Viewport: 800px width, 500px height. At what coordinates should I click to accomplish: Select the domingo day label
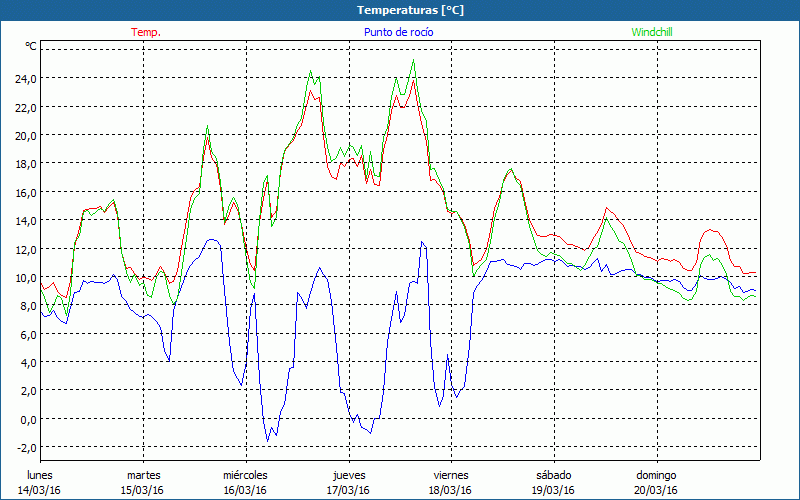(x=656, y=475)
